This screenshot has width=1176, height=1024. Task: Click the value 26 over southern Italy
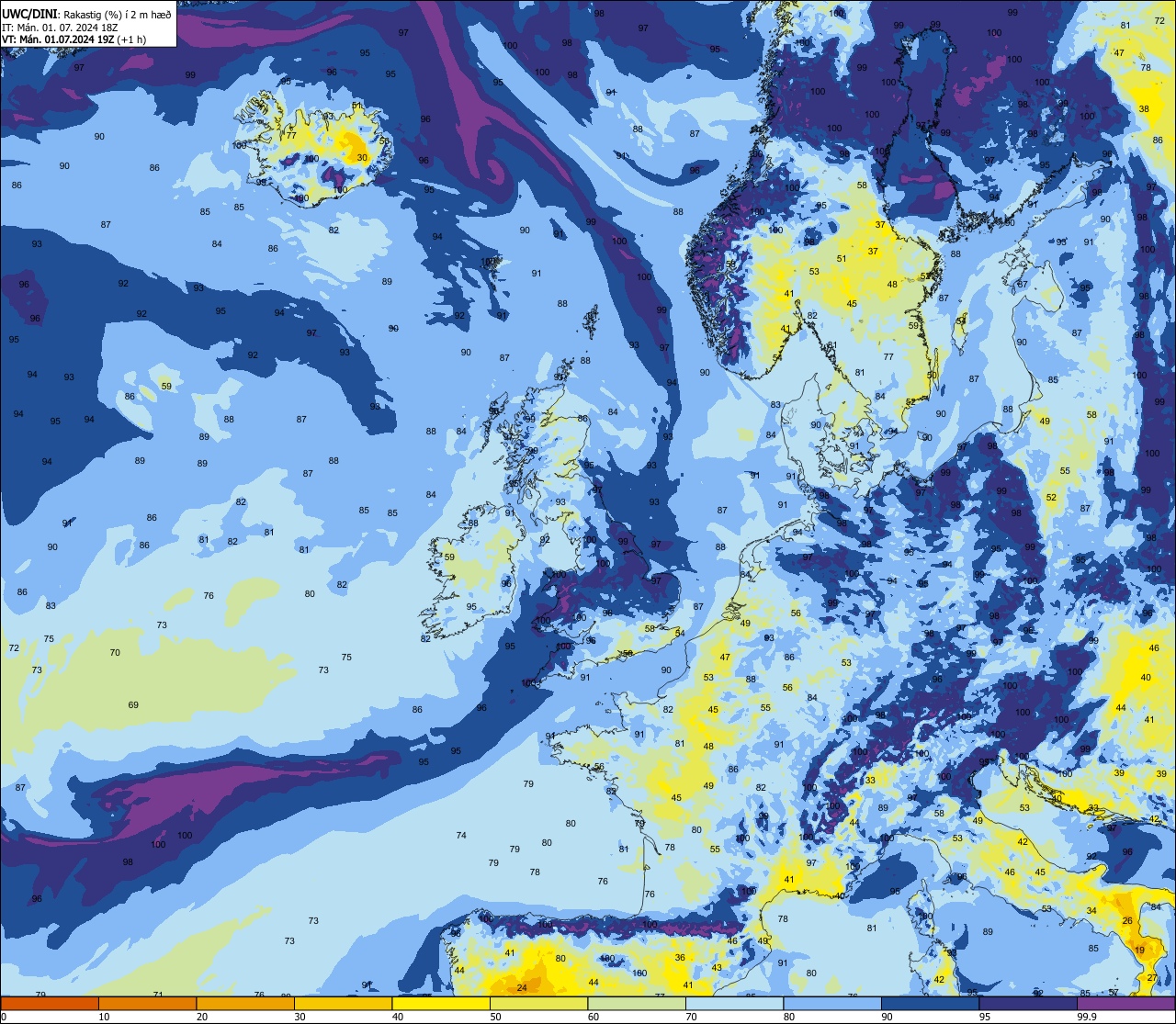tap(1127, 921)
